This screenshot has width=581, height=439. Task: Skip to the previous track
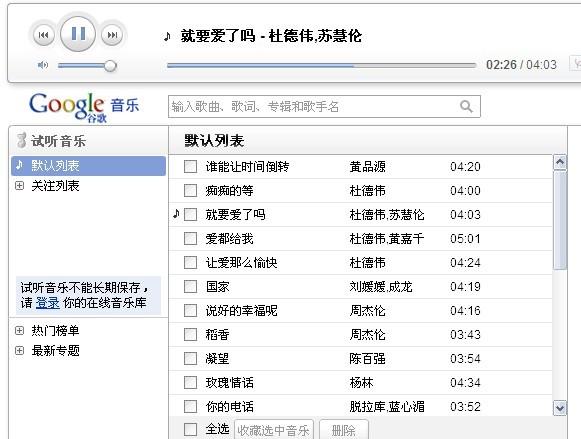pos(44,35)
